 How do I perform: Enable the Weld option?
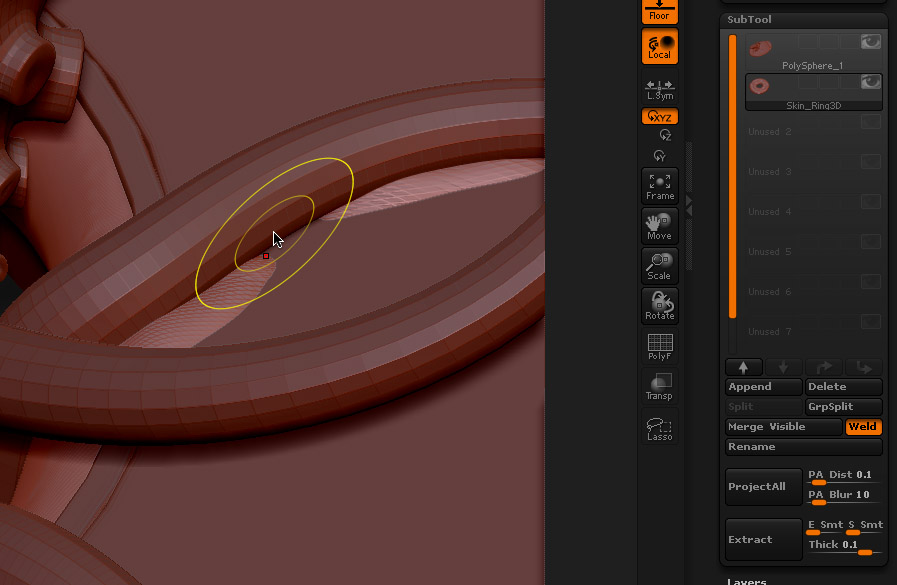click(x=863, y=427)
